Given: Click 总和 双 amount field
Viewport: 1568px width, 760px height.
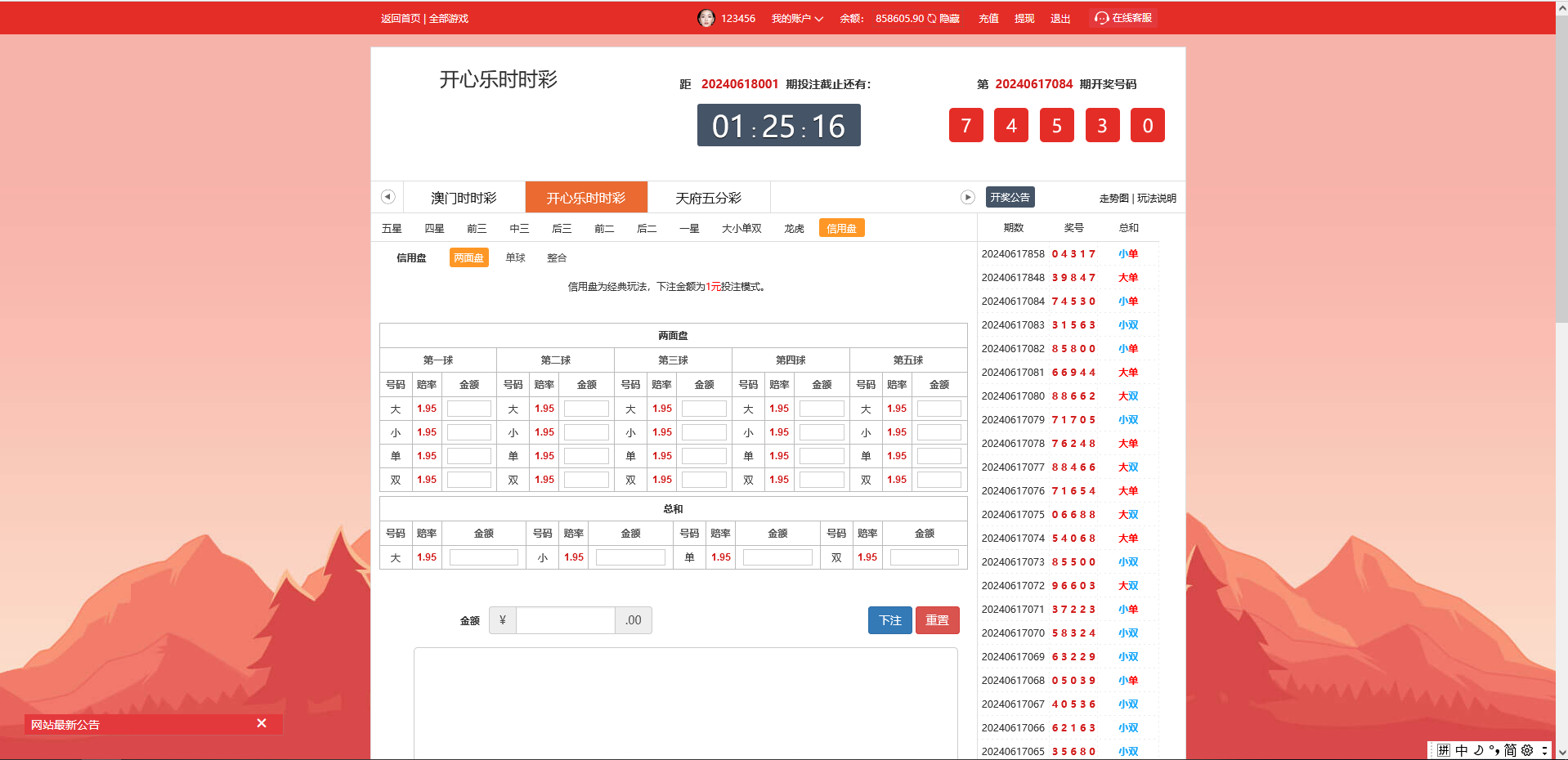Looking at the screenshot, I should (x=925, y=557).
